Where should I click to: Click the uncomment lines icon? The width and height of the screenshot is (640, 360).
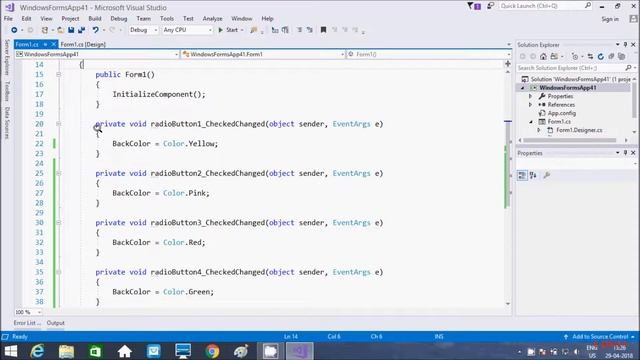point(309,30)
